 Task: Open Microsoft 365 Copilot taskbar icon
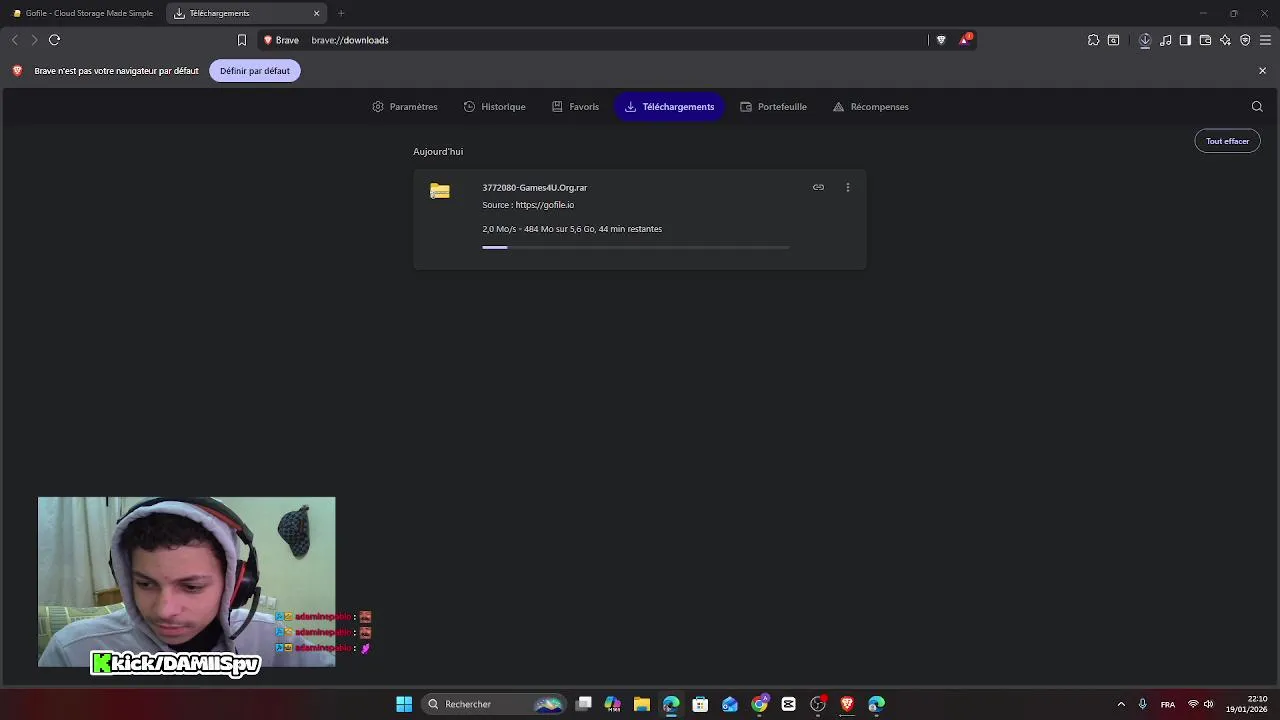(x=613, y=704)
